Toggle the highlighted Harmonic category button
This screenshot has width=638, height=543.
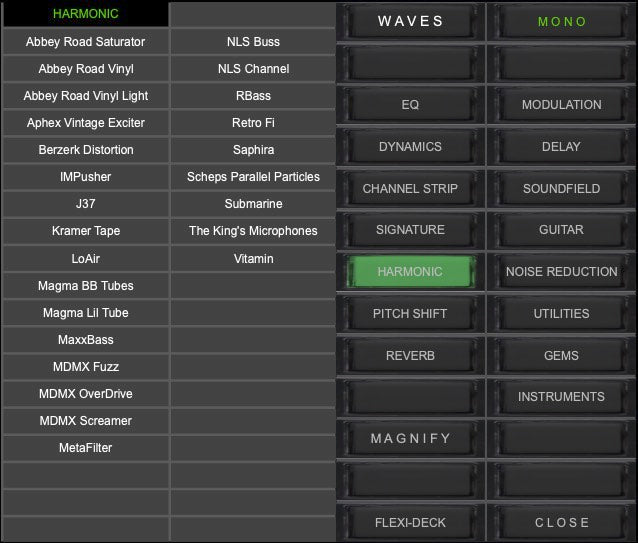click(410, 272)
